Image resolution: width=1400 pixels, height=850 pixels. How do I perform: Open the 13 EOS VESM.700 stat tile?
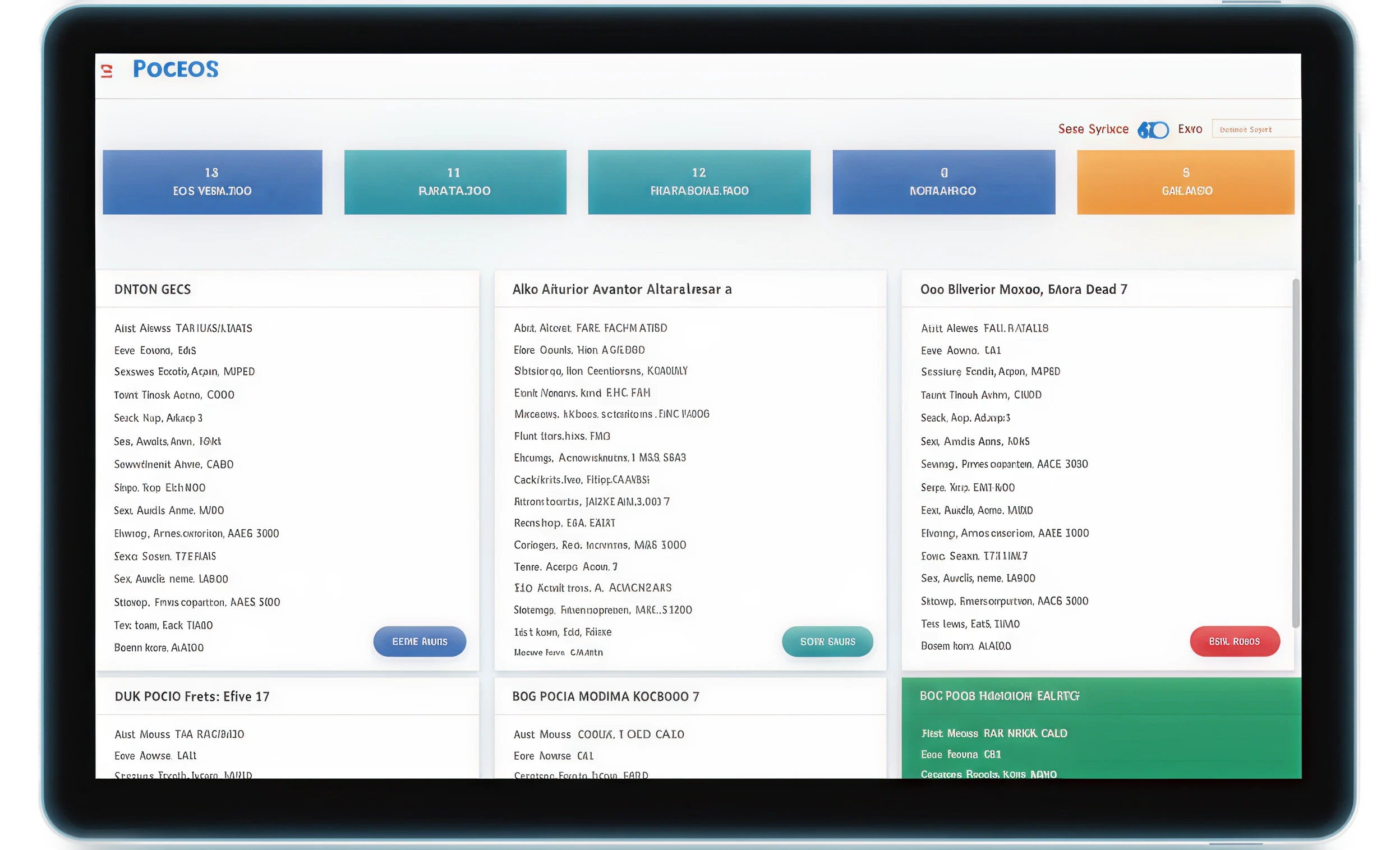[x=212, y=182]
